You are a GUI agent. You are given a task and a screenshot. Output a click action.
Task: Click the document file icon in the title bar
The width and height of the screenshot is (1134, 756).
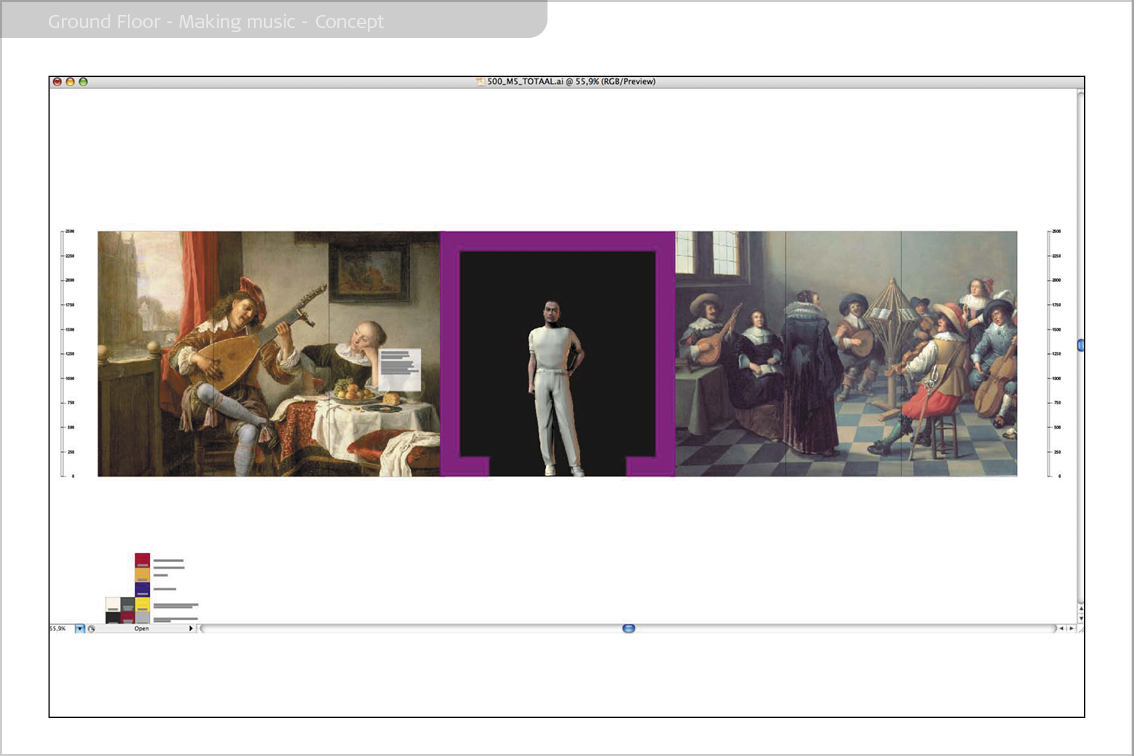pos(480,82)
